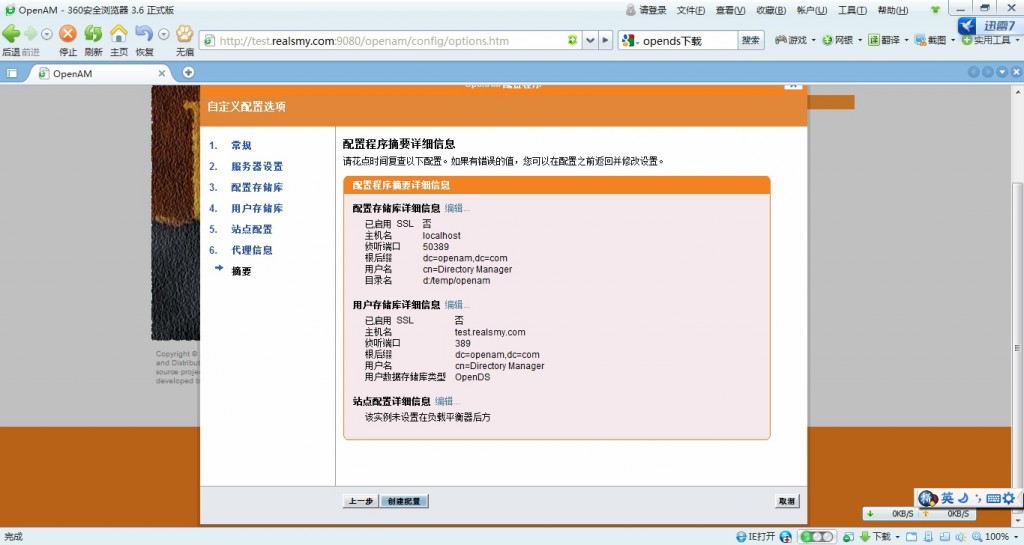This screenshot has width=1024, height=545.
Task: Select the 摘要 summary step
Action: pyautogui.click(x=241, y=271)
